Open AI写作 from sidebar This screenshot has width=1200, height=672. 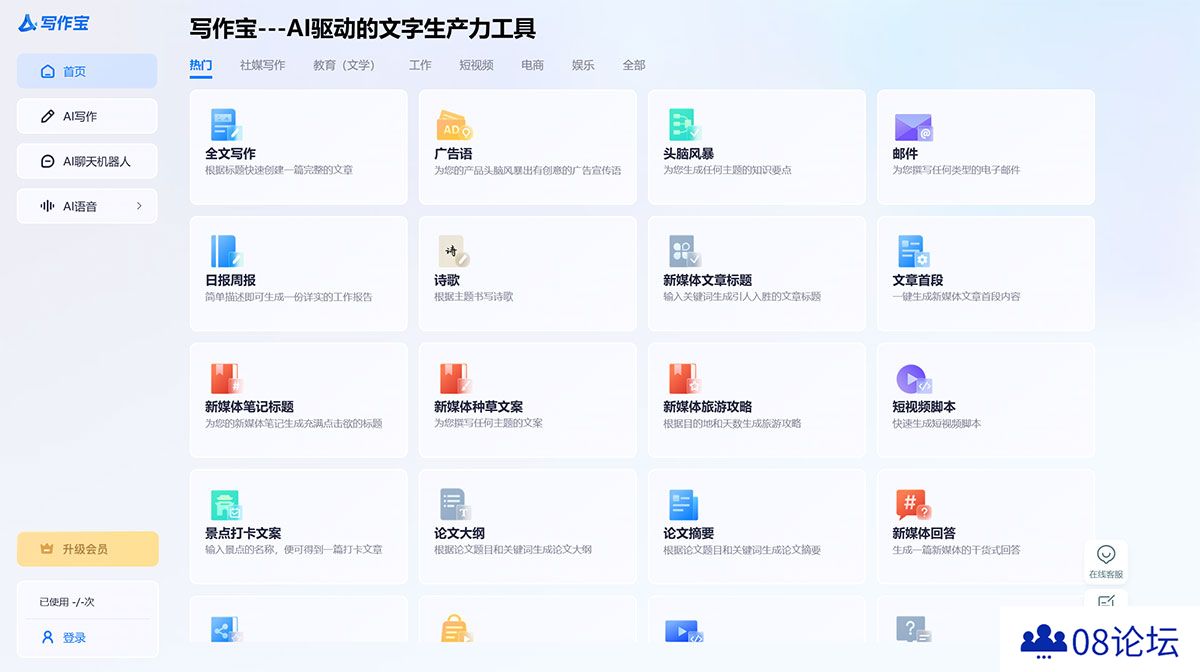pos(87,116)
